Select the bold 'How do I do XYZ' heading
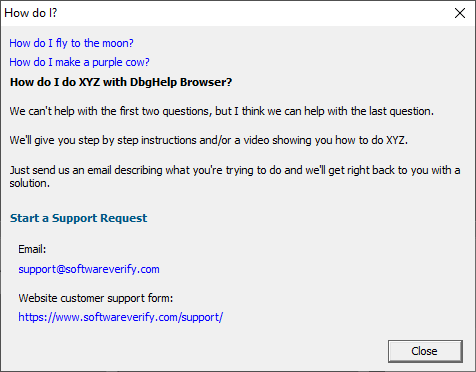This screenshot has height=372, width=476. click(121, 82)
